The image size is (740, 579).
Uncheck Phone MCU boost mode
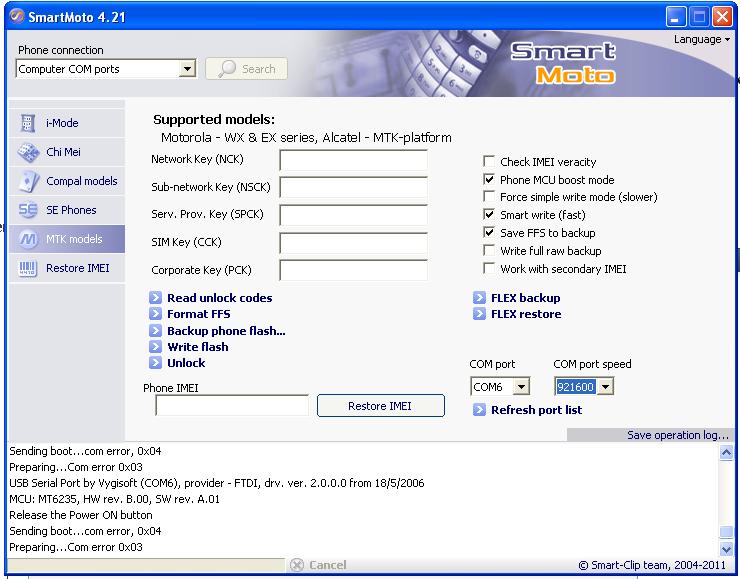pos(489,180)
